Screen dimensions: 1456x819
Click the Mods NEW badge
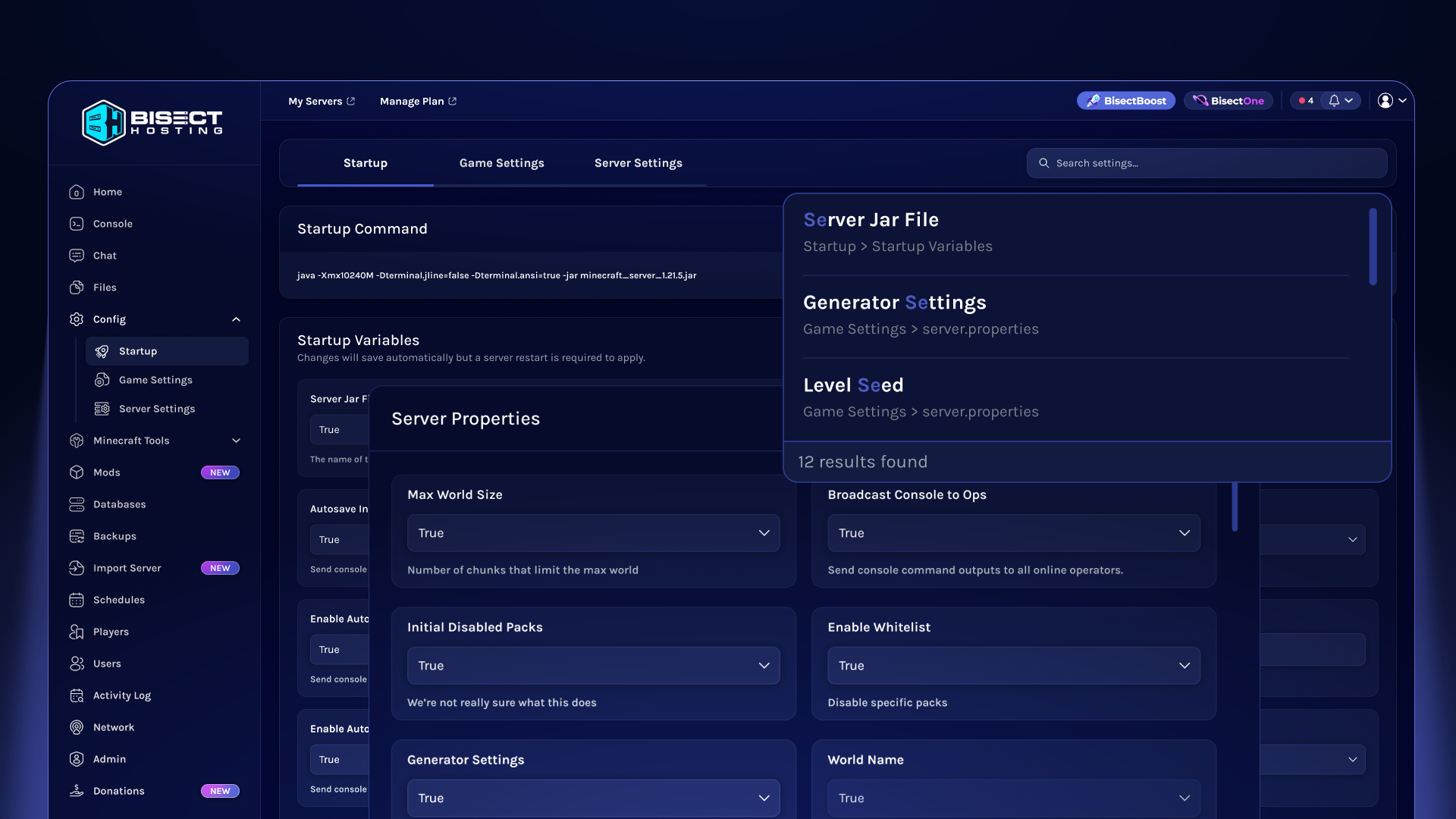(220, 472)
